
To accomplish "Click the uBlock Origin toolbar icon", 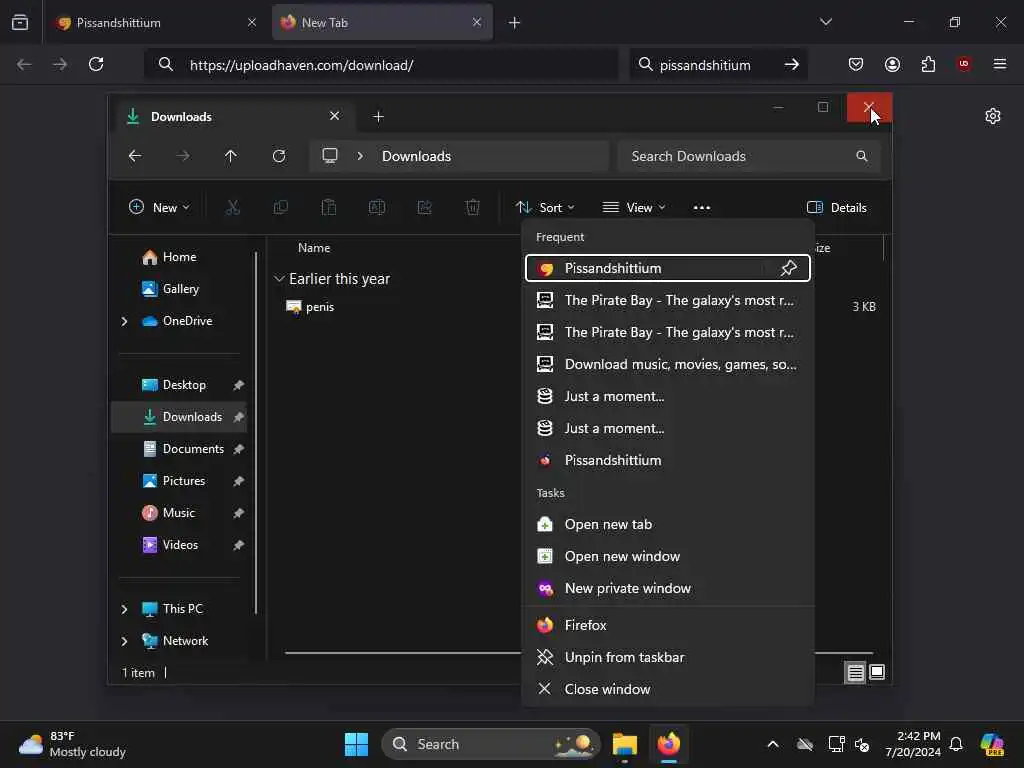I will (963, 64).
